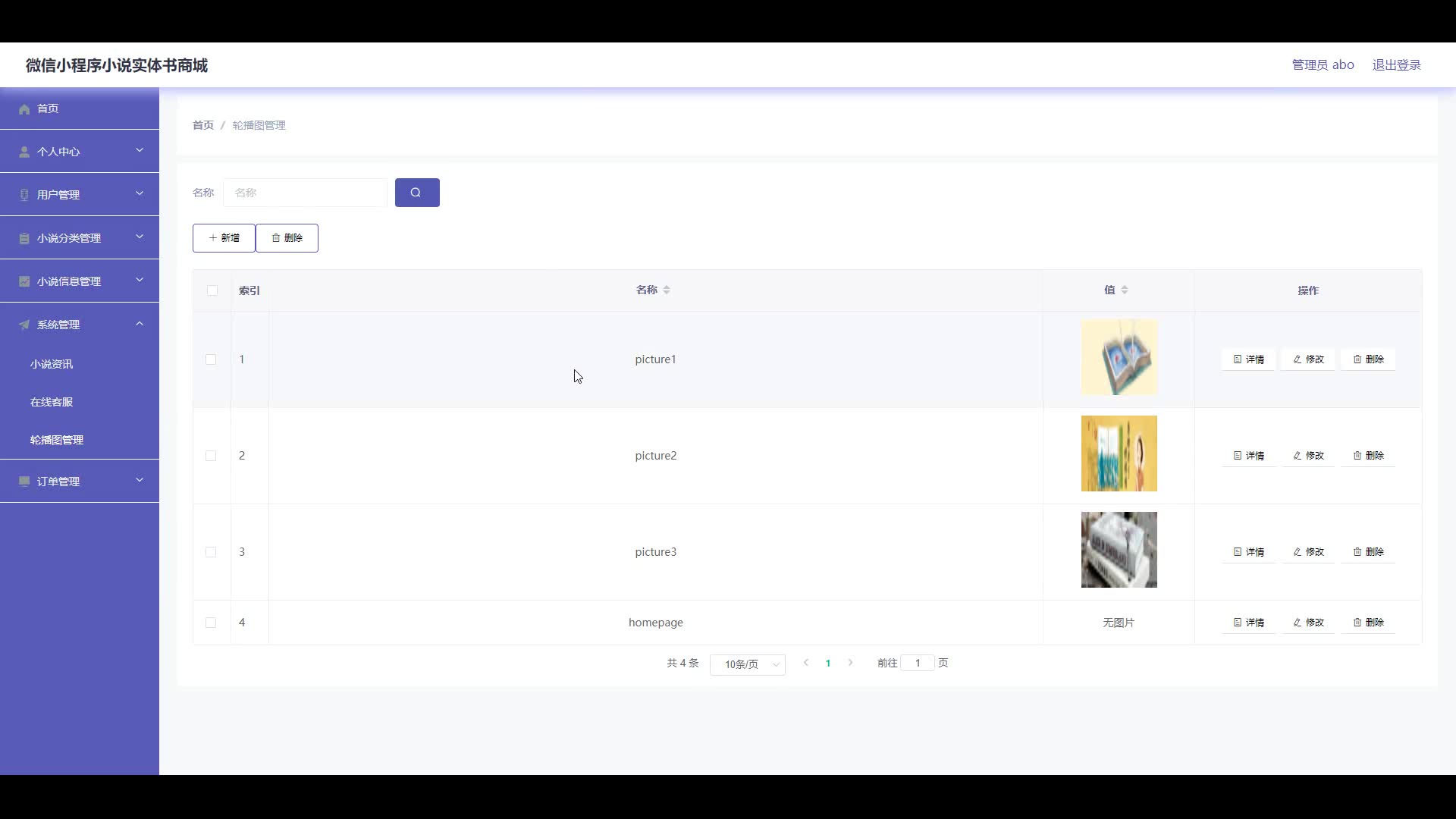The image size is (1456, 819).
Task: Click 删除 for picture2
Action: 1368,456
